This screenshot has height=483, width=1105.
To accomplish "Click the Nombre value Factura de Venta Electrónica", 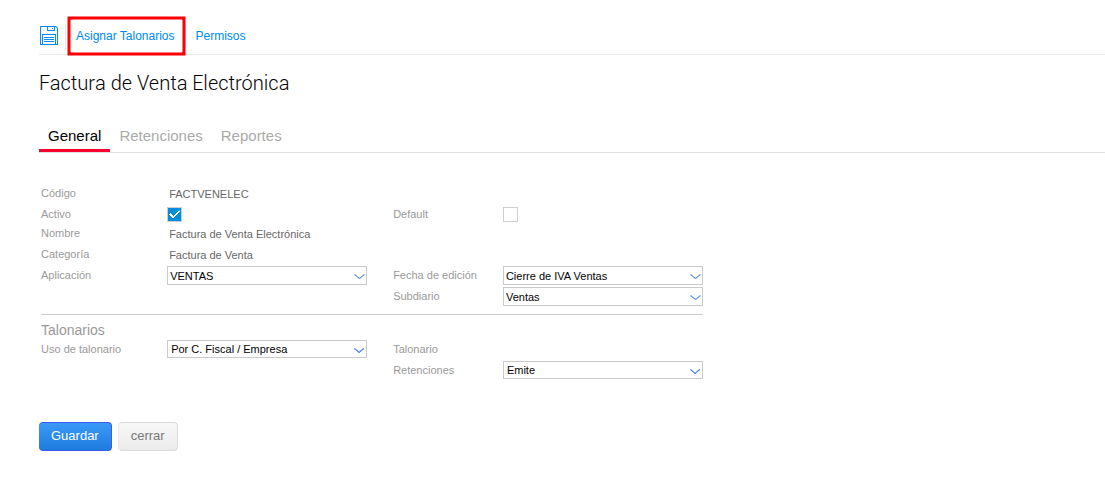I will [x=240, y=234].
